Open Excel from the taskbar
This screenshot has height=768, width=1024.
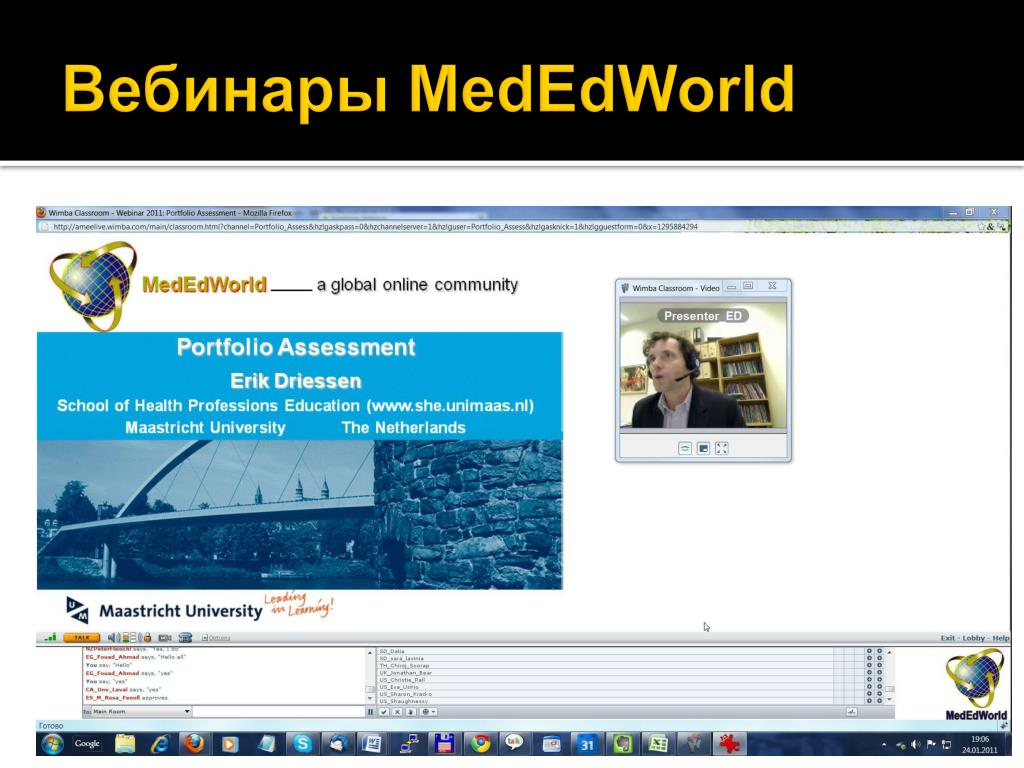[658, 744]
